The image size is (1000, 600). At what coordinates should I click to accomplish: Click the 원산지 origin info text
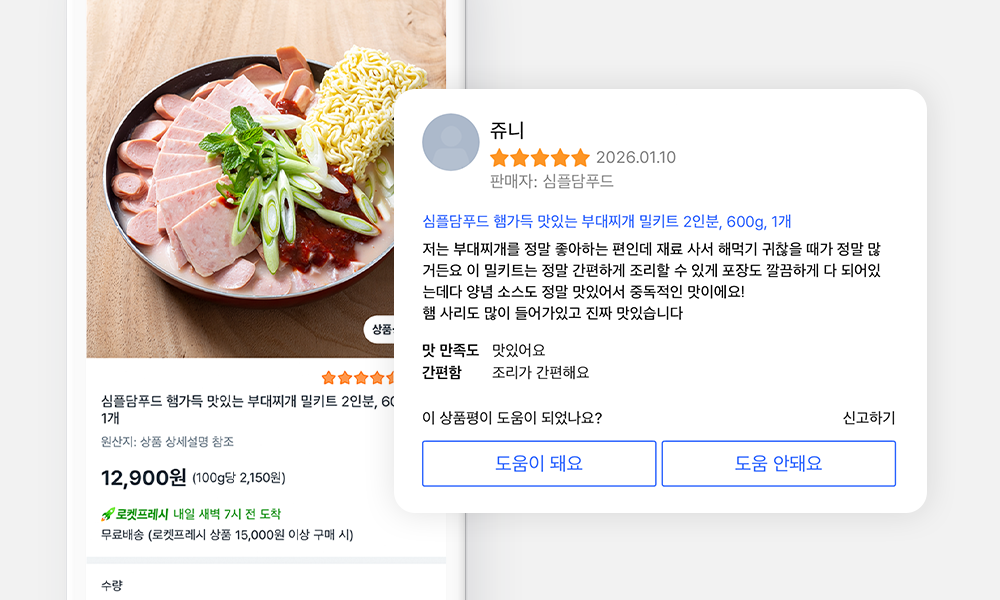[167, 441]
